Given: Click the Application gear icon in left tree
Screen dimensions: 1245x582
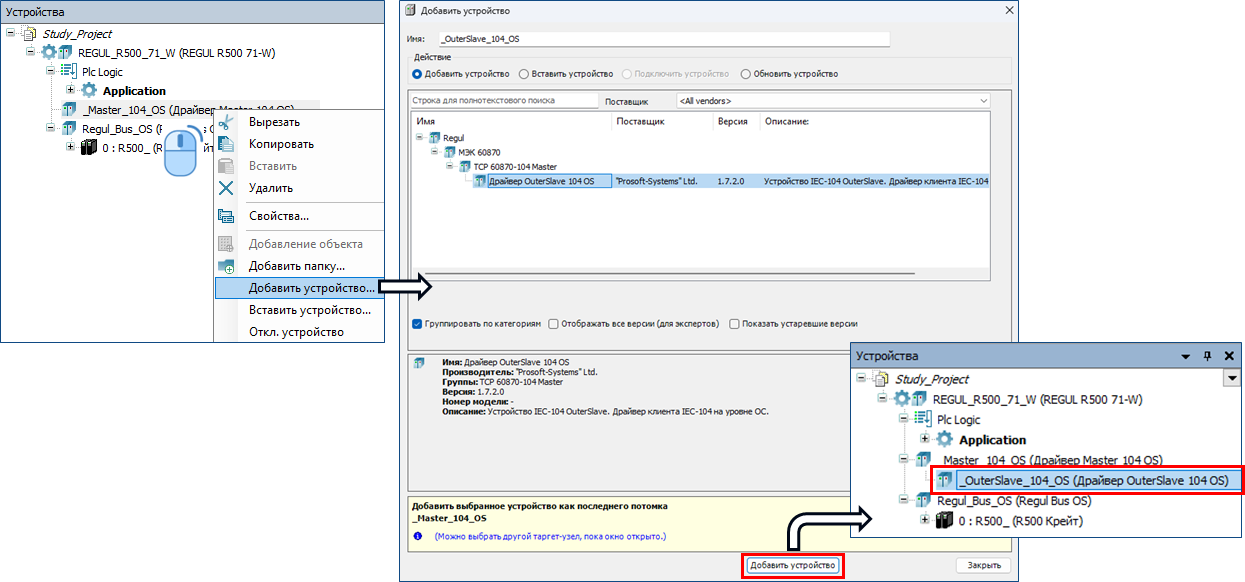Looking at the screenshot, I should click(x=88, y=91).
